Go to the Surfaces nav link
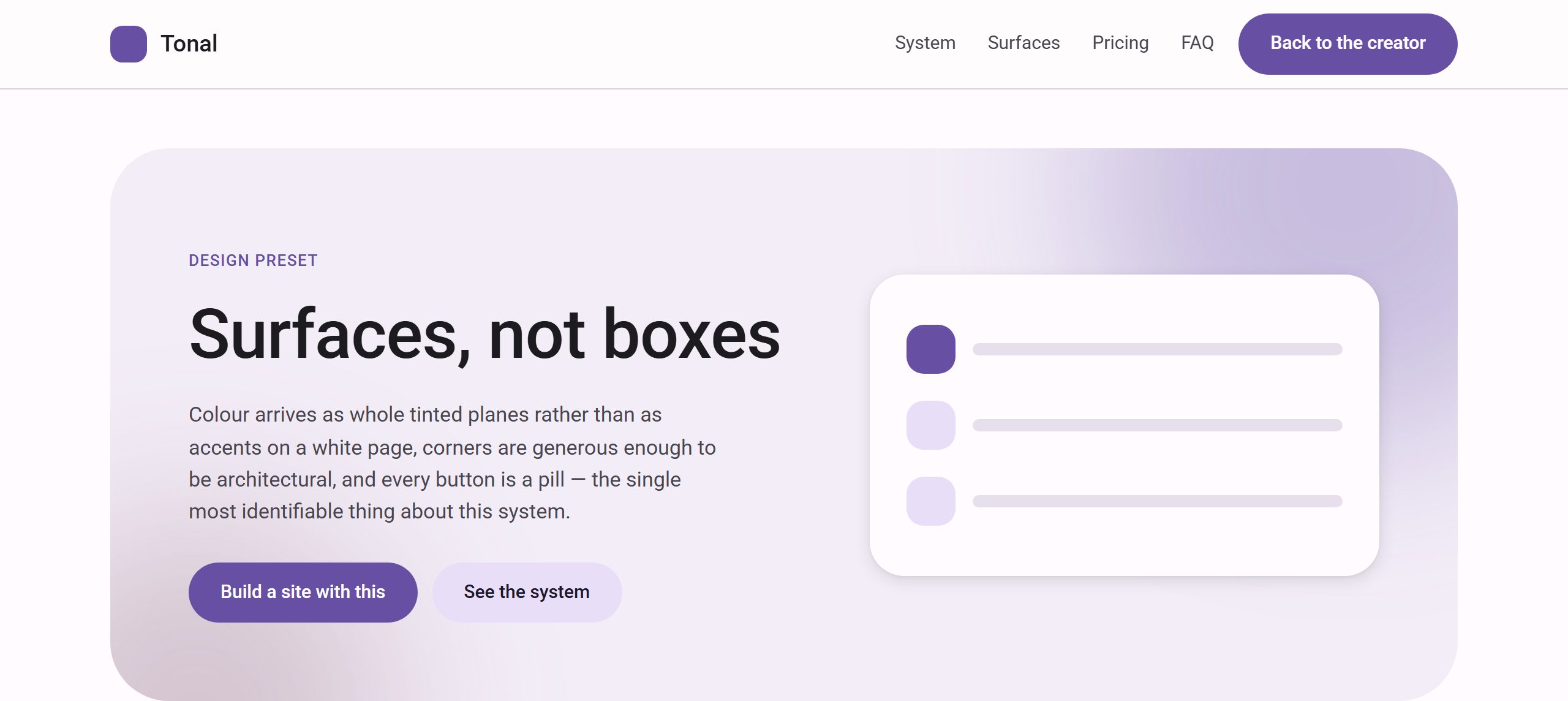 tap(1023, 43)
